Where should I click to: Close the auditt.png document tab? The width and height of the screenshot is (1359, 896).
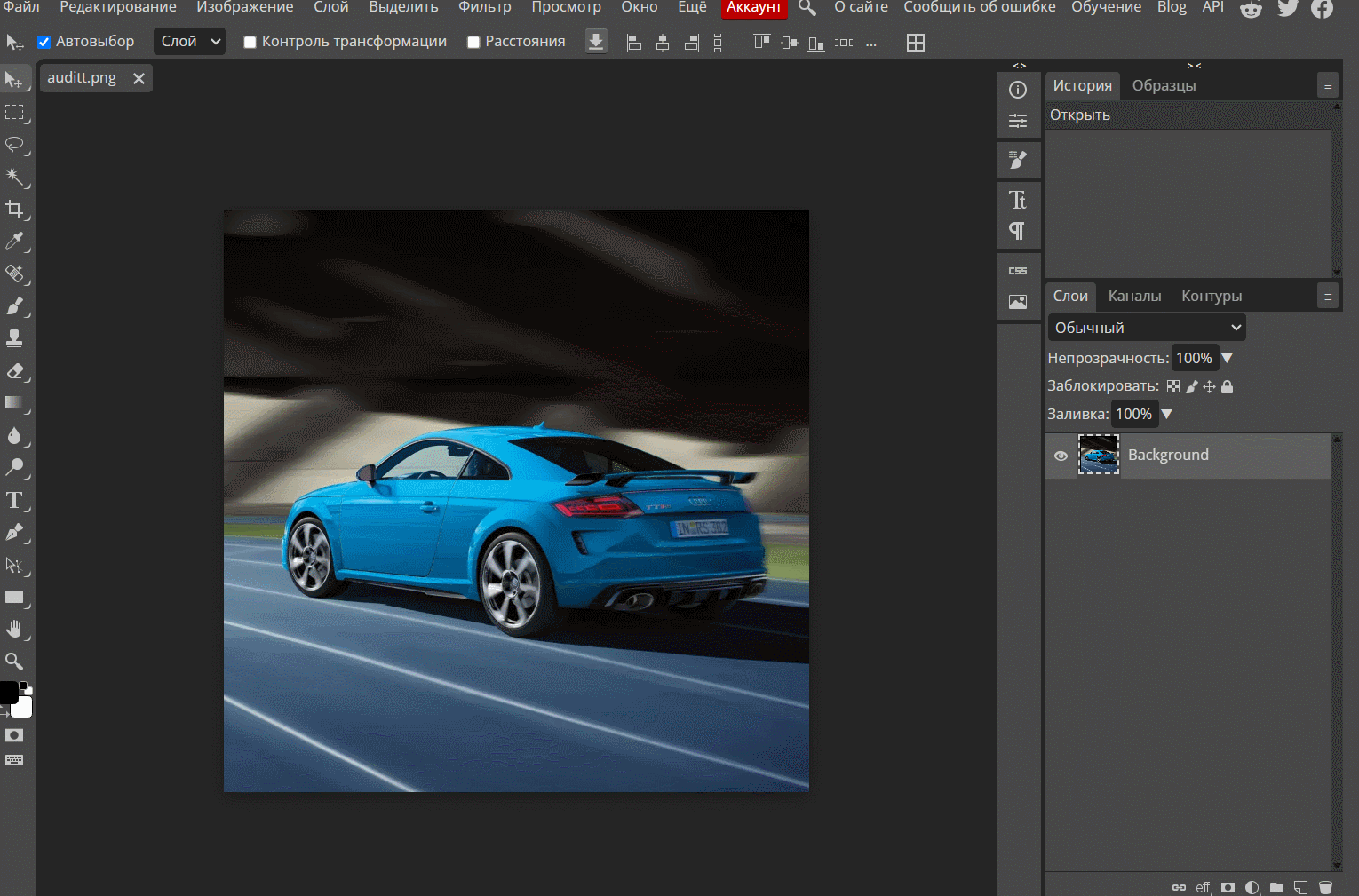tap(139, 78)
